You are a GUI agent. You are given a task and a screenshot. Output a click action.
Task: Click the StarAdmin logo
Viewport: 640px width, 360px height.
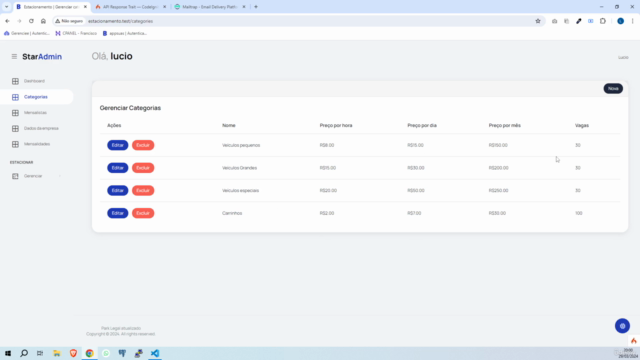42,57
